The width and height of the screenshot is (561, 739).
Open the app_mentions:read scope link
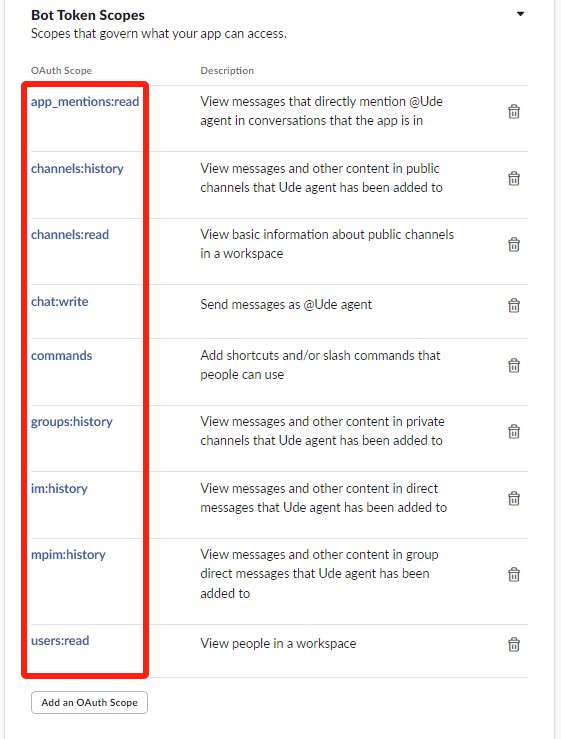(x=85, y=101)
